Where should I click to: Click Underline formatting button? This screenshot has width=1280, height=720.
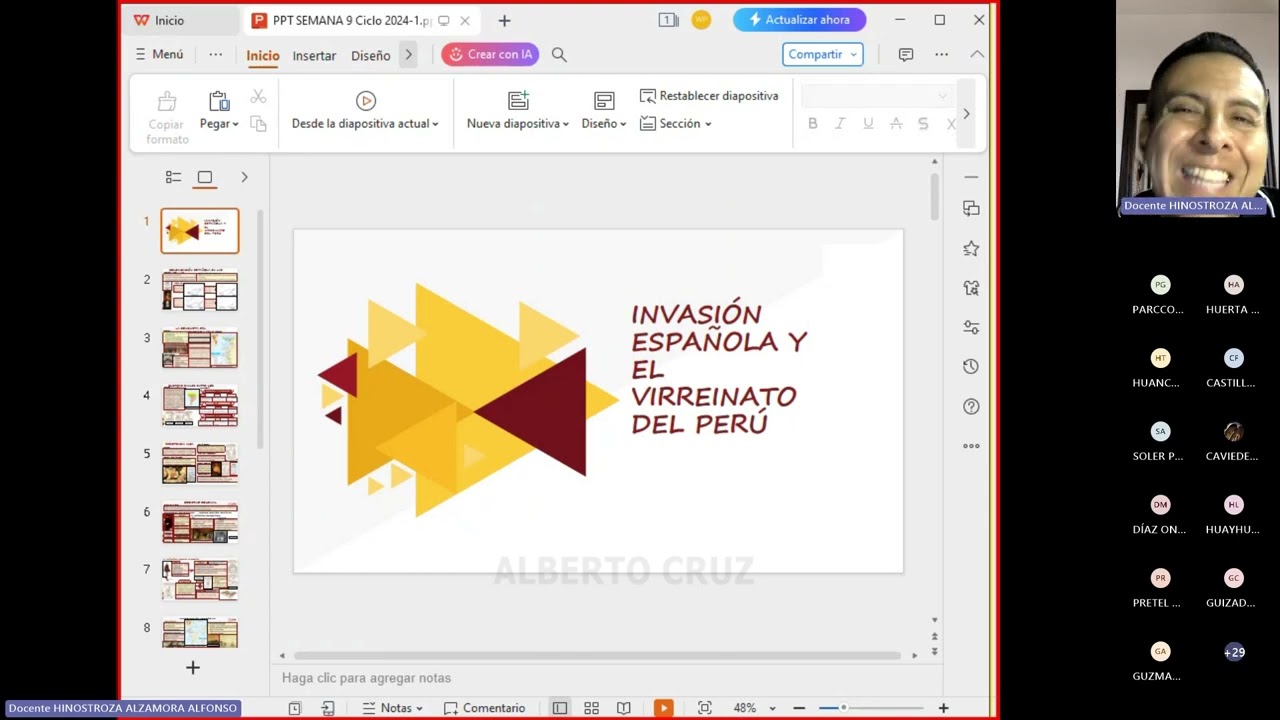pos(868,124)
